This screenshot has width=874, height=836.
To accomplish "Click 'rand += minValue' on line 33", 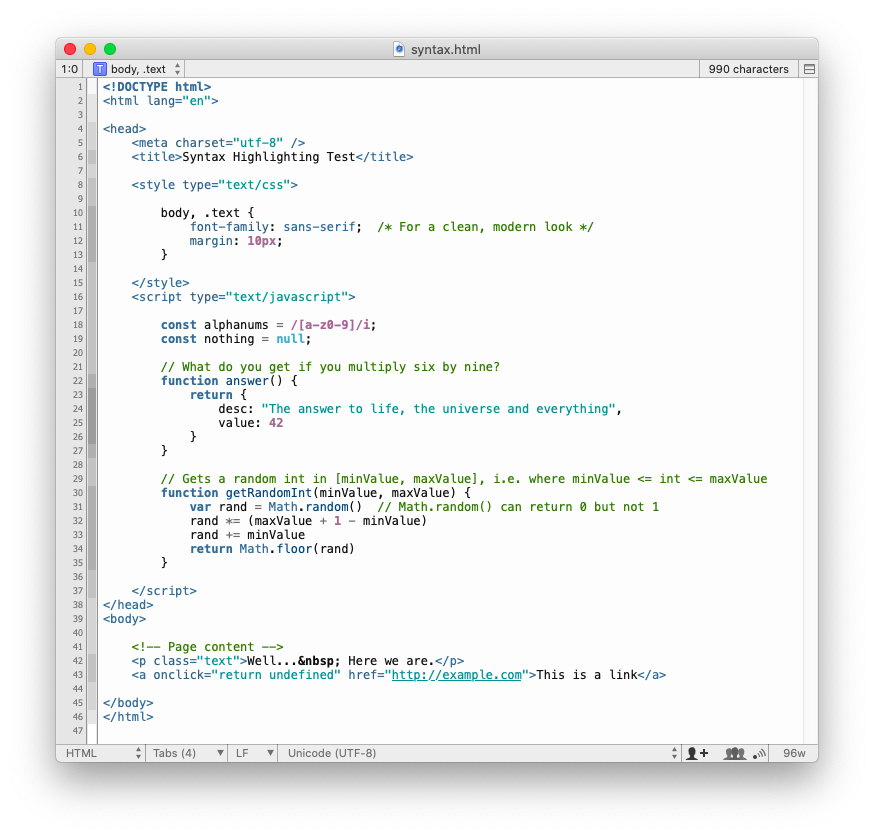I will [247, 535].
